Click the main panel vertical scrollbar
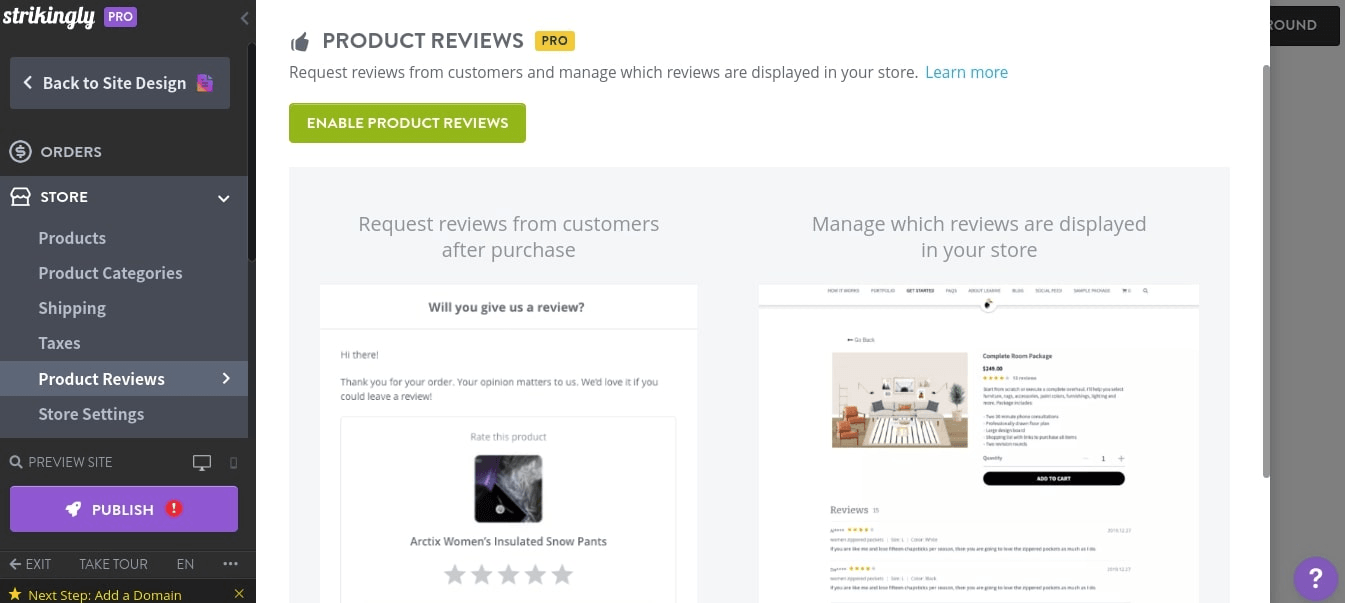The height and width of the screenshot is (603, 1345). 1267,270
